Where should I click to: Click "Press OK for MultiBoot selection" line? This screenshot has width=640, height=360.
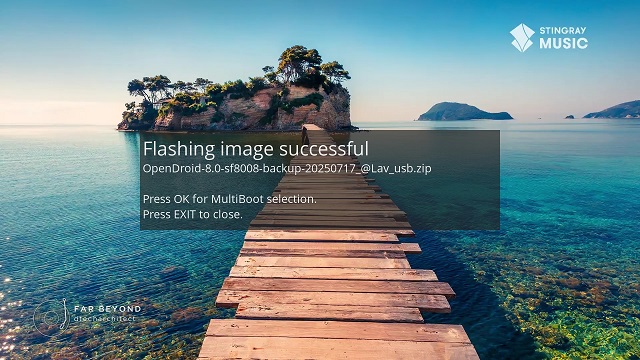click(x=230, y=199)
